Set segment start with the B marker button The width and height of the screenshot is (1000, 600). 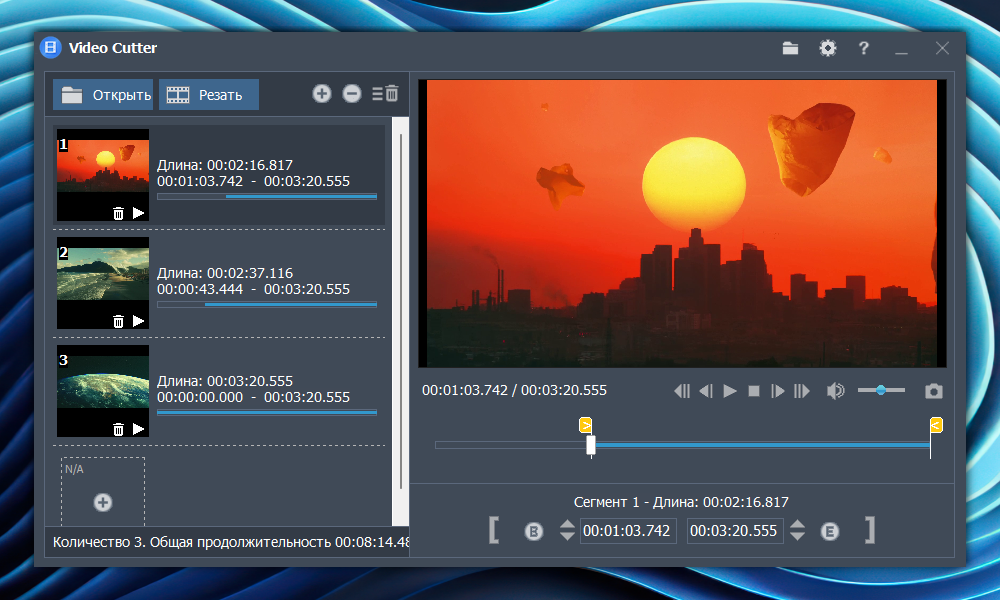pos(534,531)
